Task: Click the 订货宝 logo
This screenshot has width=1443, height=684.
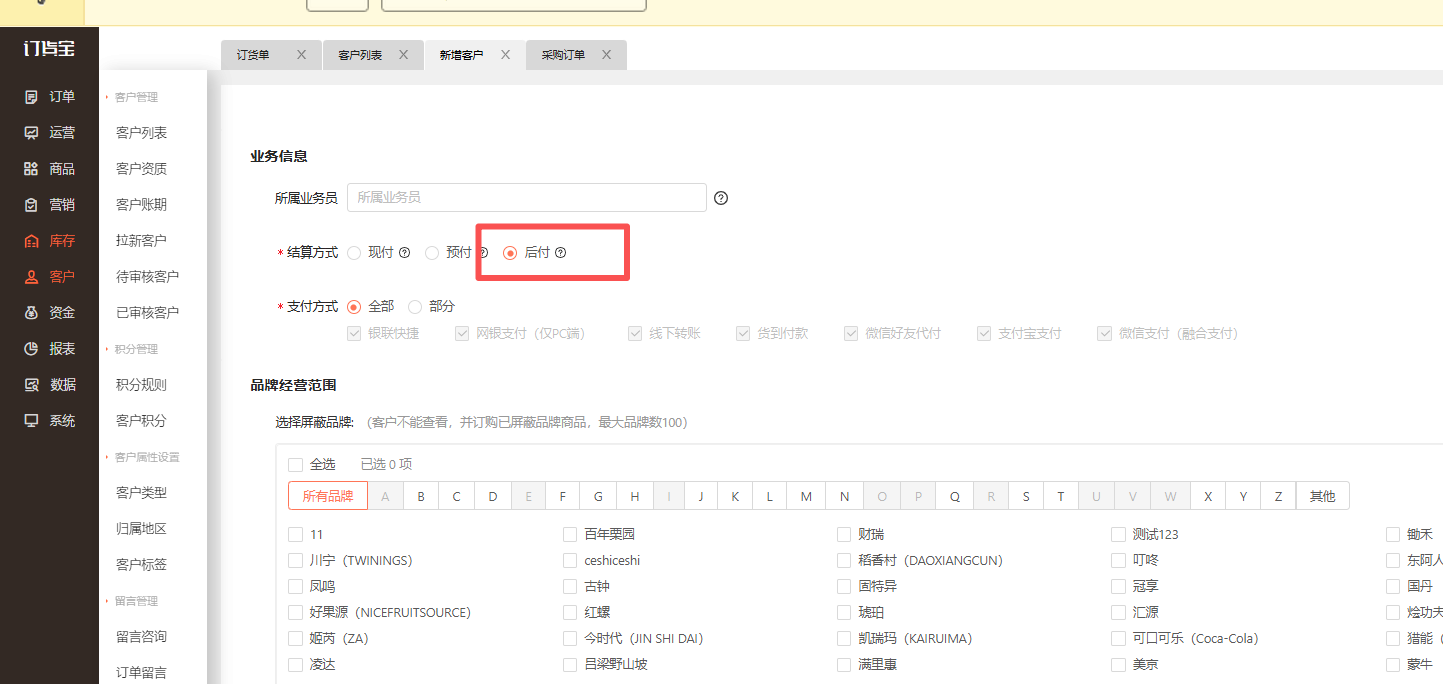Action: pyautogui.click(x=49, y=48)
